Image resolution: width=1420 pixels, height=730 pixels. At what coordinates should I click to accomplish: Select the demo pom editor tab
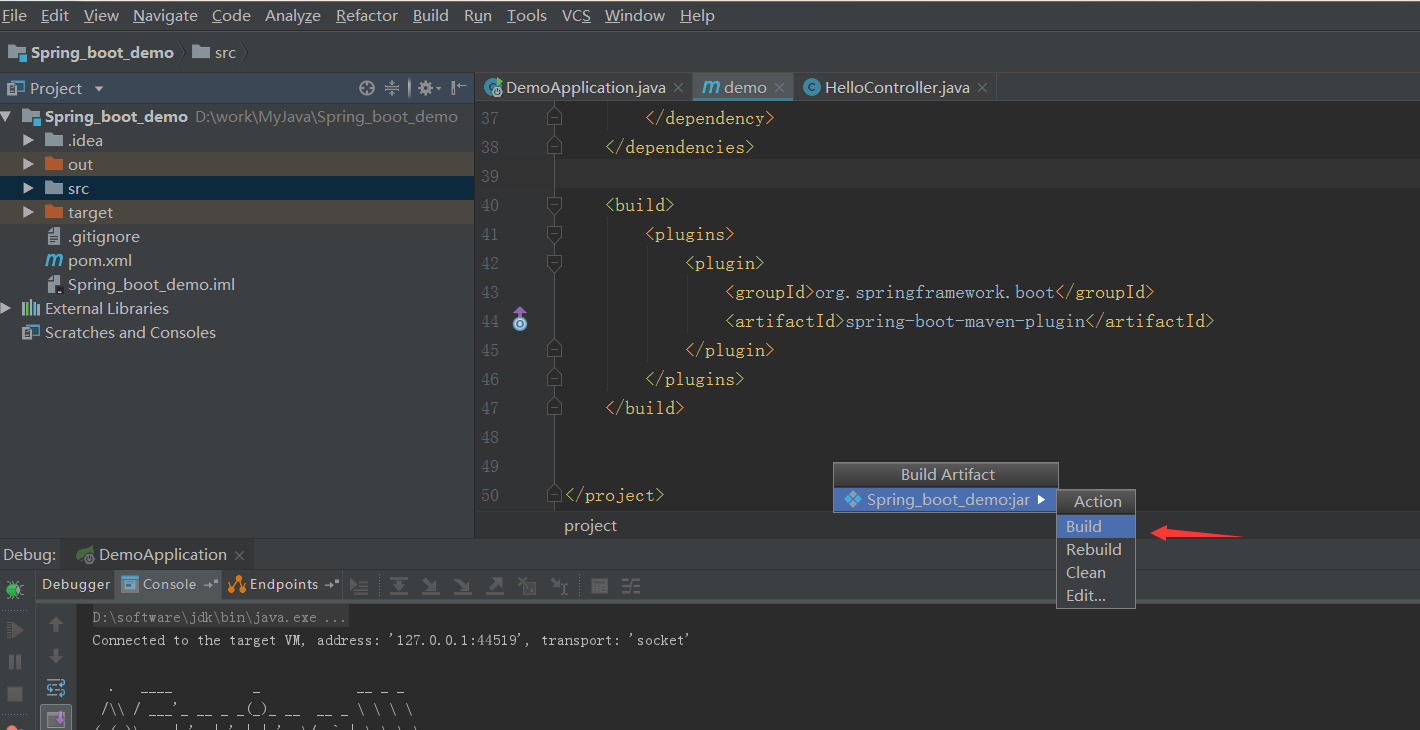pos(745,88)
